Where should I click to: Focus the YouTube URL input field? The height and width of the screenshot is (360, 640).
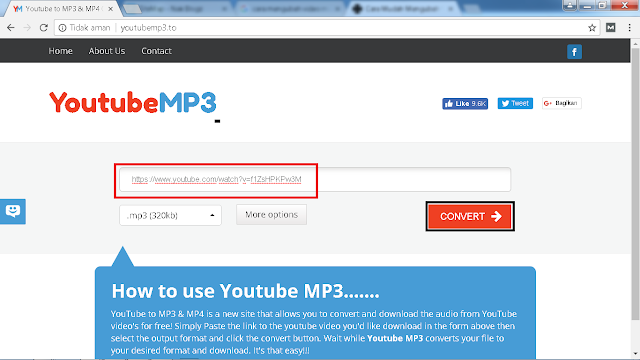315,179
